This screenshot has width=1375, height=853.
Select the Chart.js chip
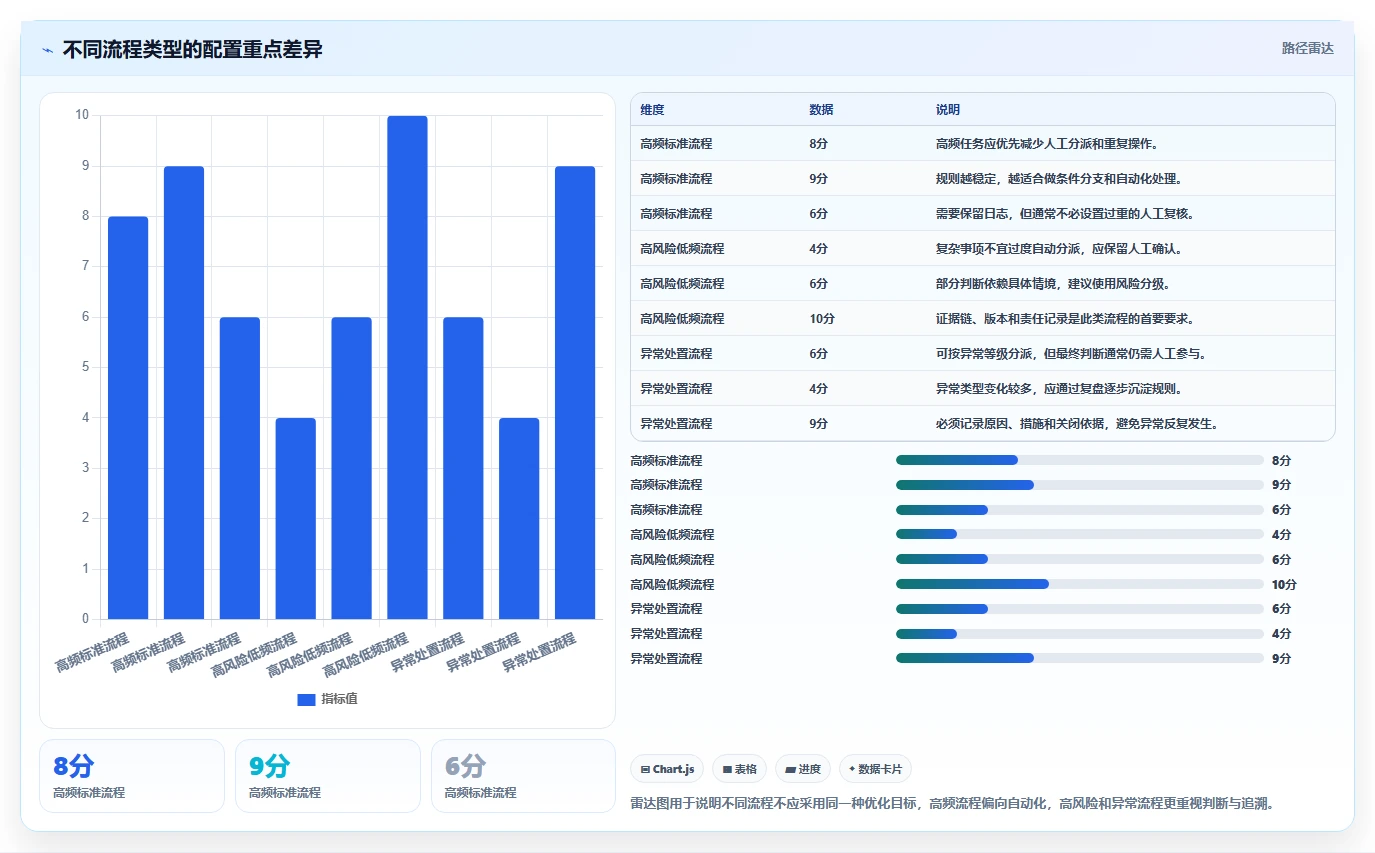[x=667, y=769]
